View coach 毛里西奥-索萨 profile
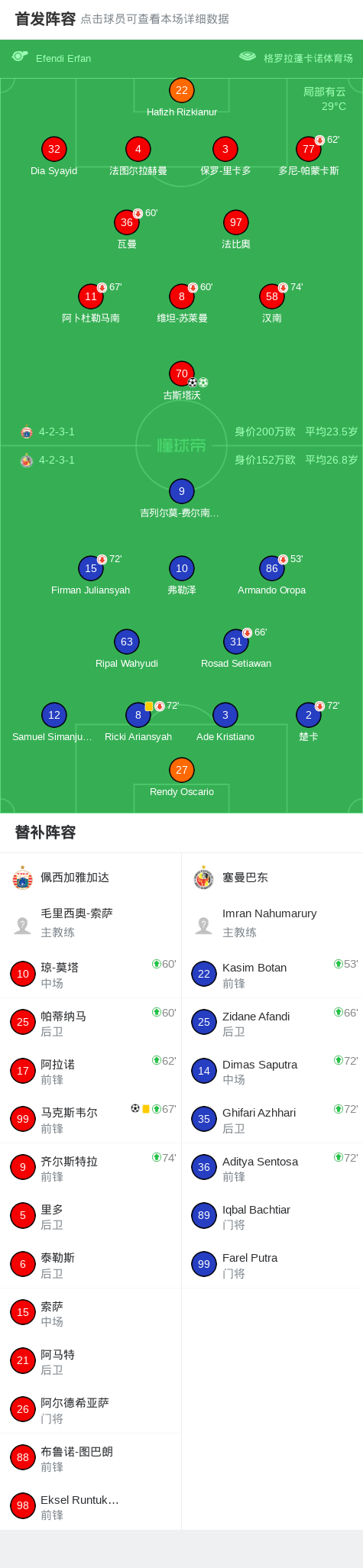The height and width of the screenshot is (1568, 363). tap(91, 922)
